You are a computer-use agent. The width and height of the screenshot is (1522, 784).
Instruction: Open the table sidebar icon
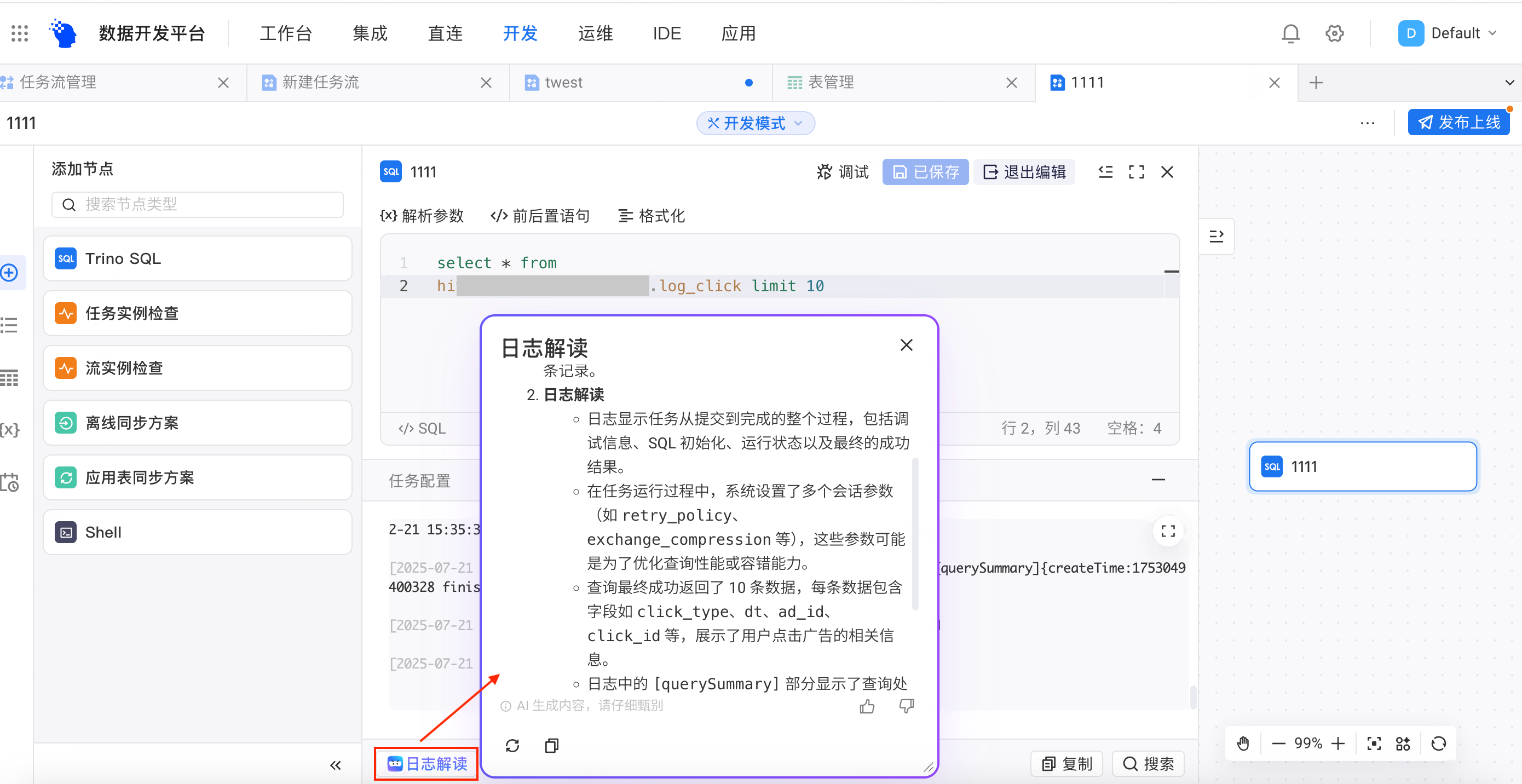coord(9,378)
